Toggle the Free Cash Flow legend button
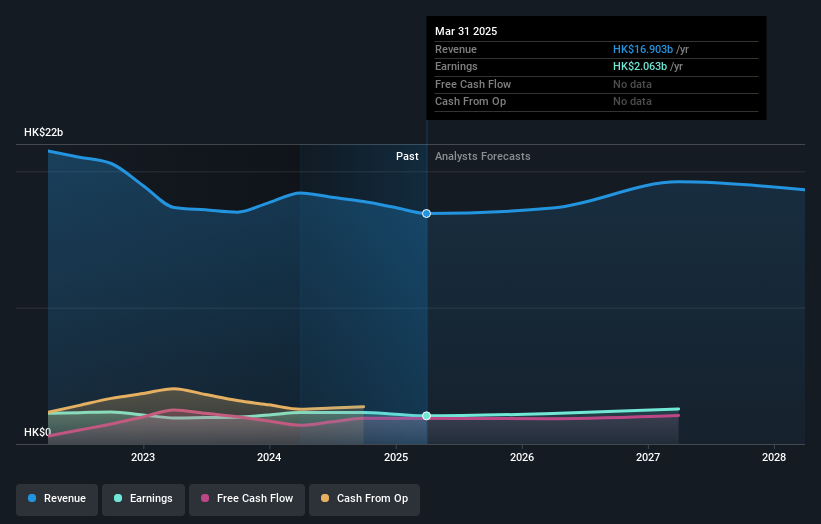The width and height of the screenshot is (821, 524). pyautogui.click(x=247, y=499)
